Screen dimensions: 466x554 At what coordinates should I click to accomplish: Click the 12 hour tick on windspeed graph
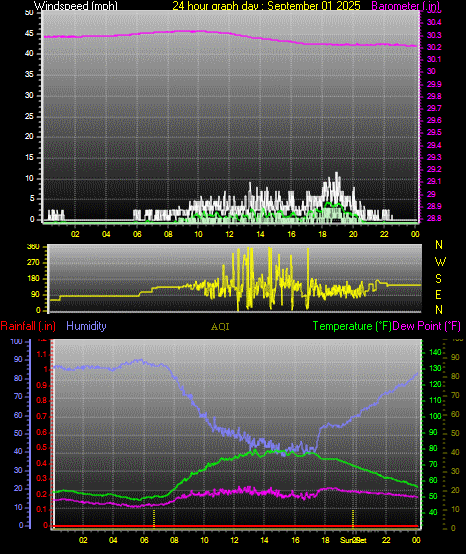point(229,234)
